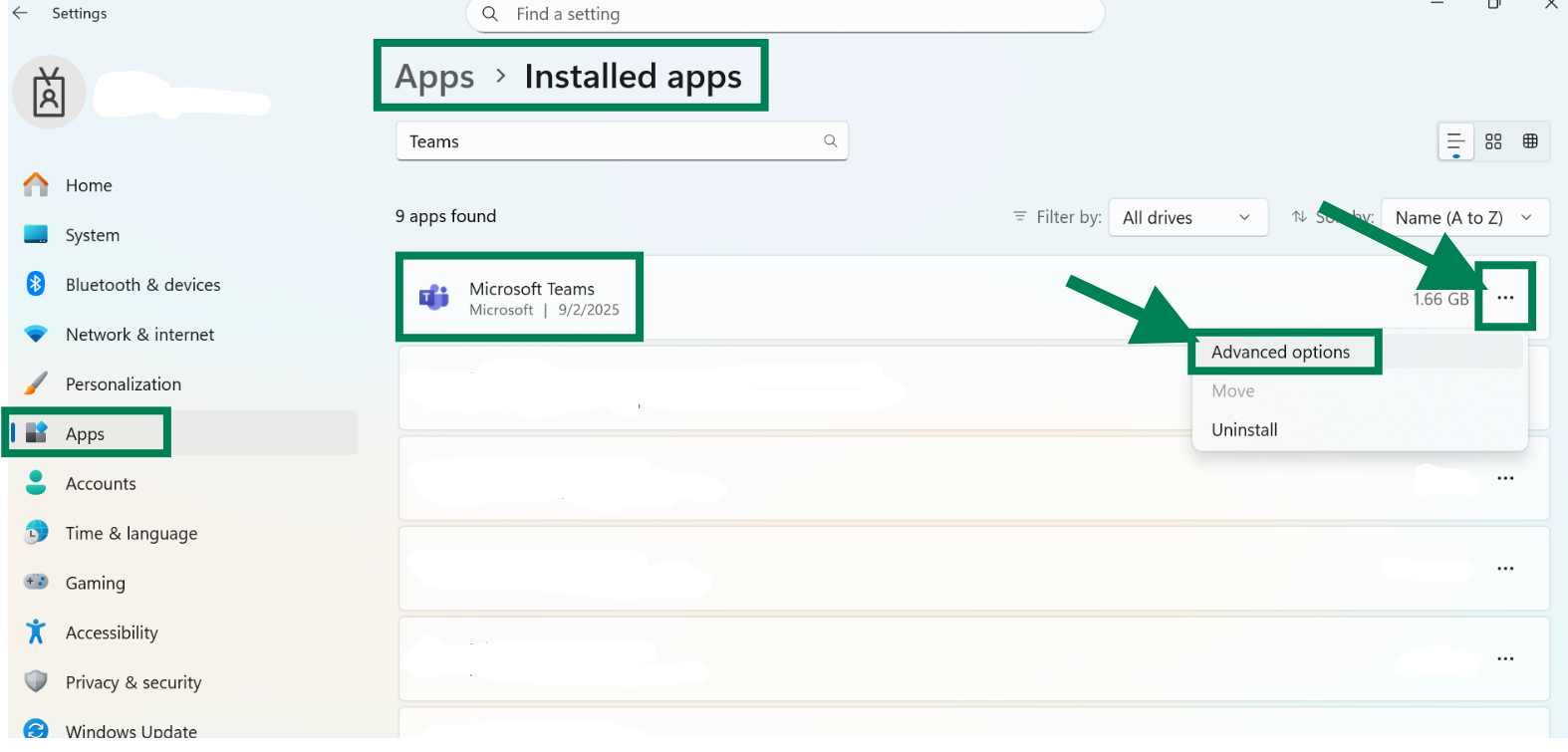Switch to table view layout
1568x752 pixels.
[1530, 141]
